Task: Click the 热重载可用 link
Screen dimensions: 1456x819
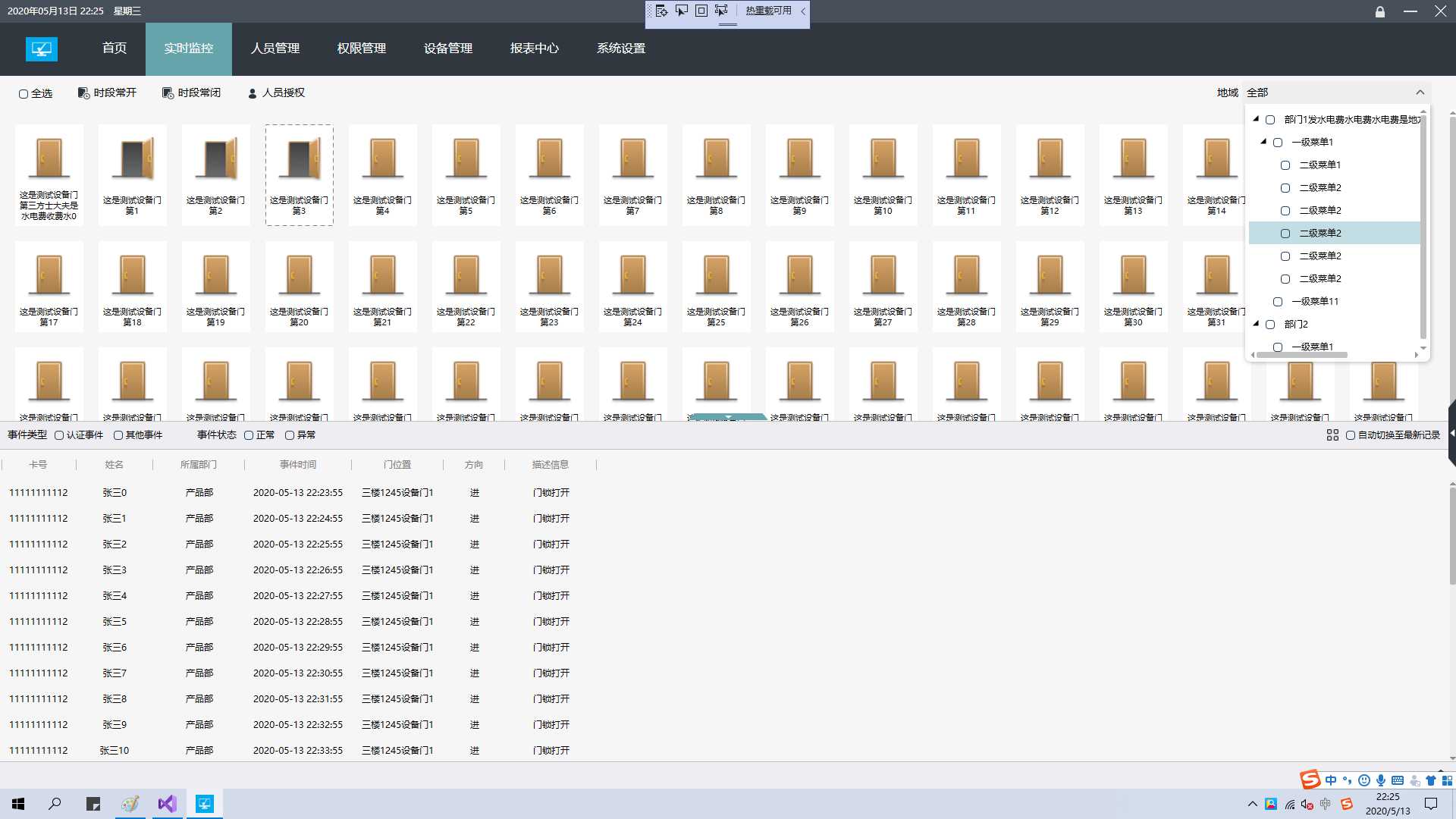Action: [768, 11]
